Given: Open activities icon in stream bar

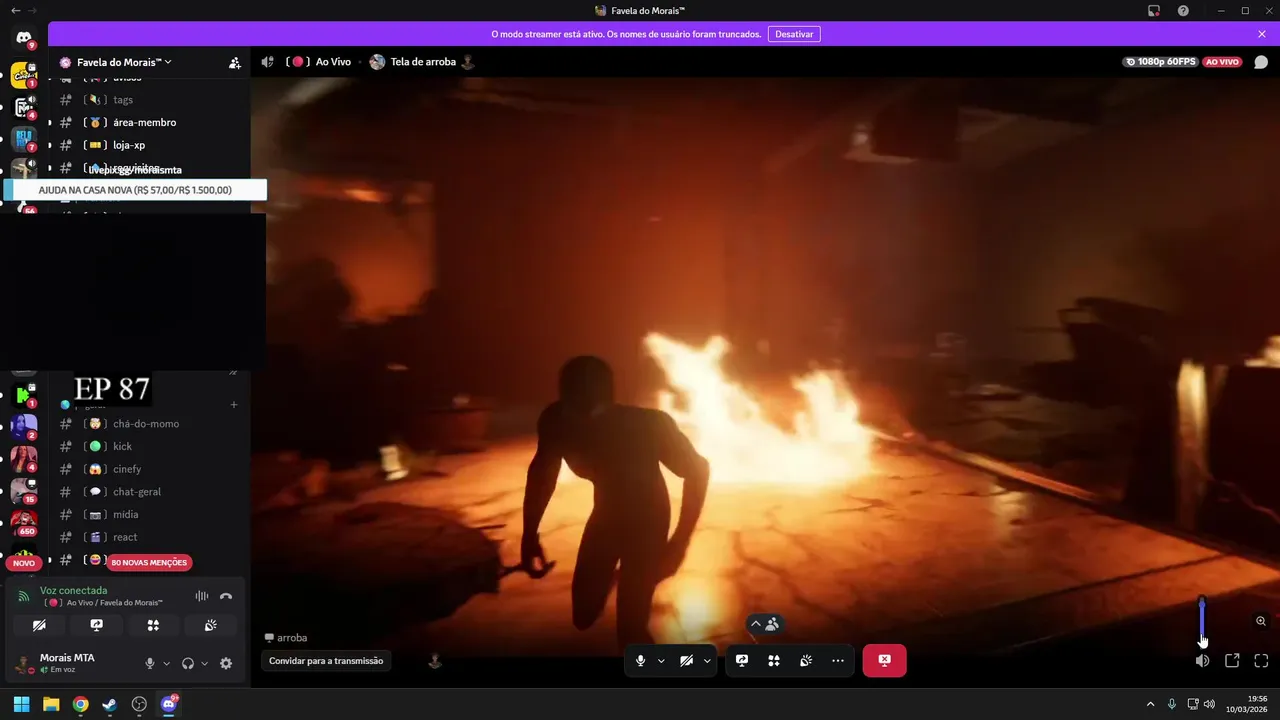Looking at the screenshot, I should 774,661.
